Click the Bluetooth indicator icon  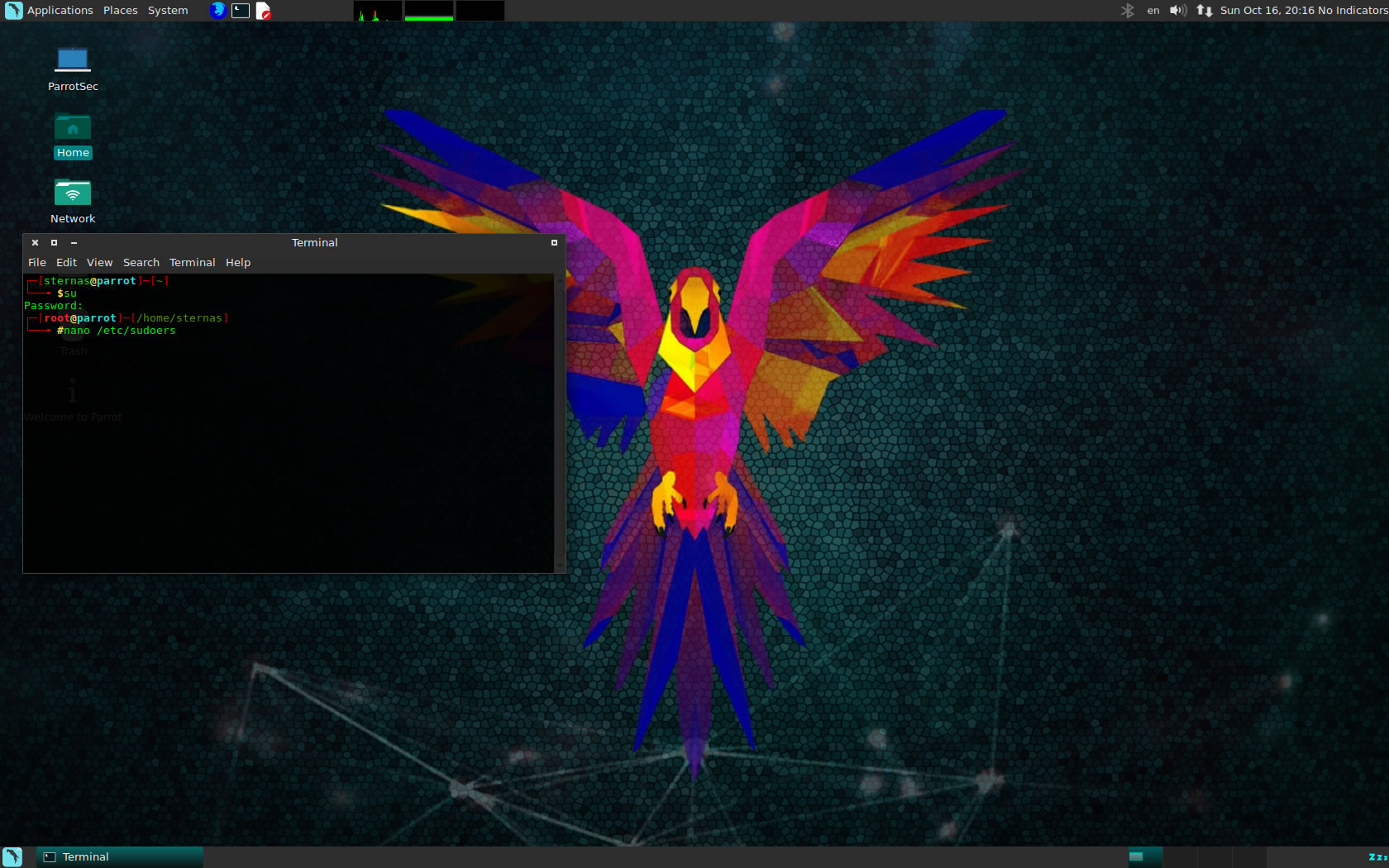pos(1128,10)
